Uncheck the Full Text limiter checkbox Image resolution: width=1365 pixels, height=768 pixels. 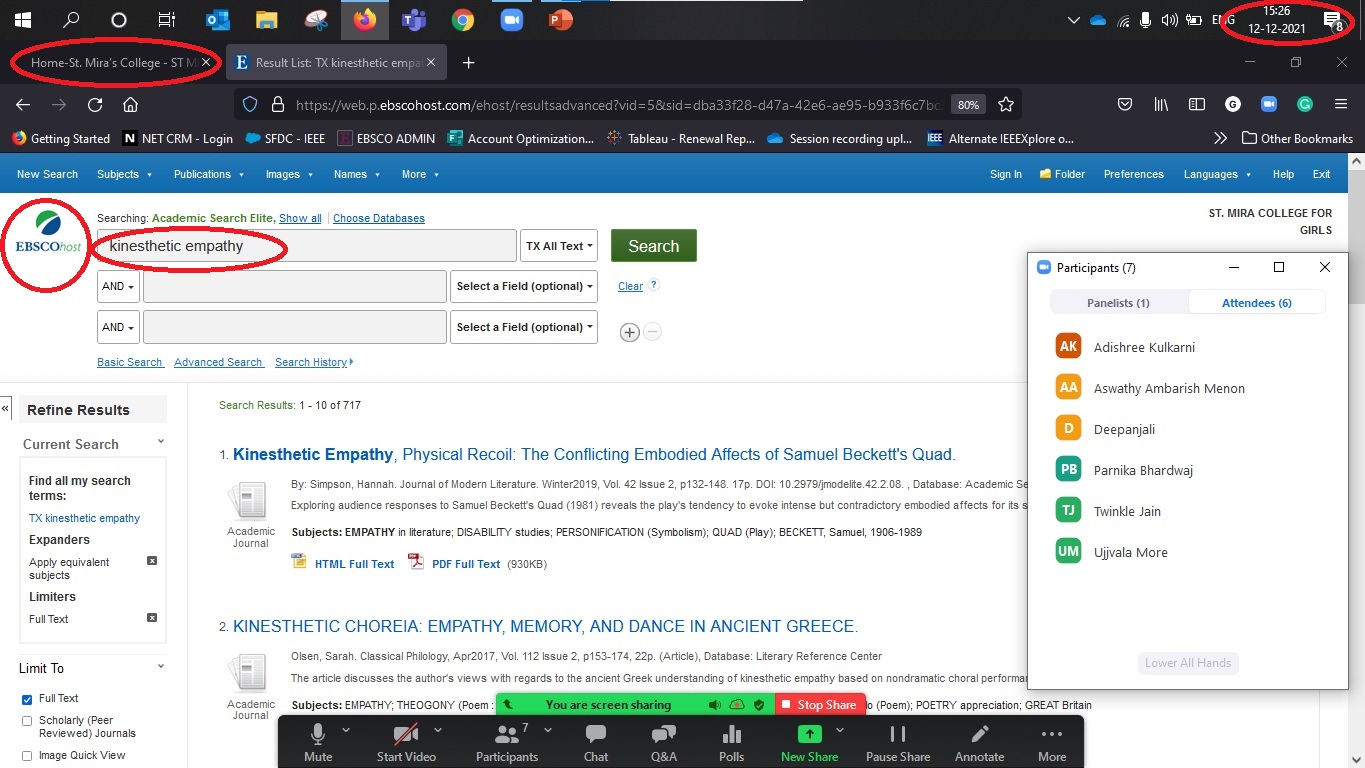27,699
